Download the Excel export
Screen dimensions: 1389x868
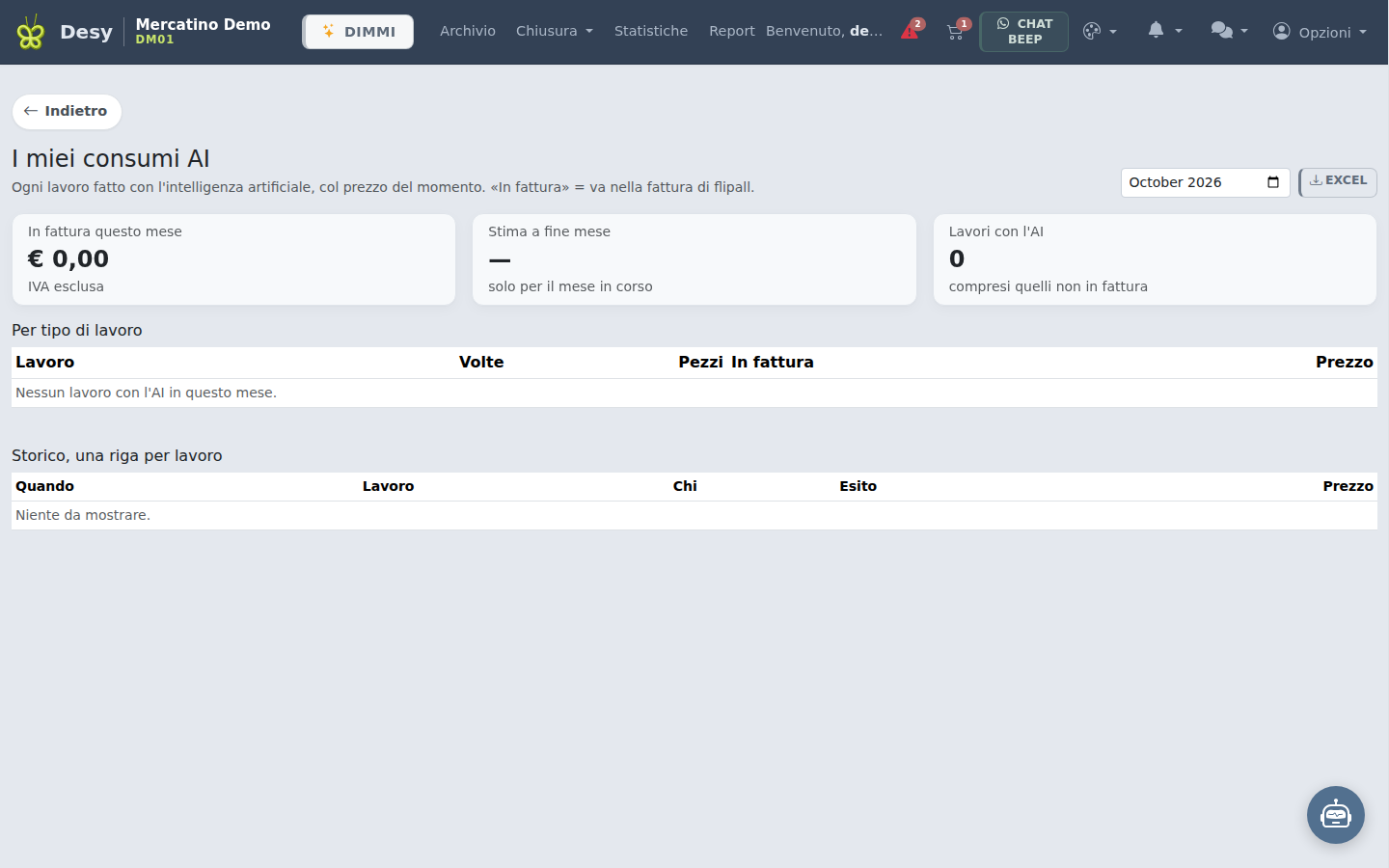coord(1338,181)
